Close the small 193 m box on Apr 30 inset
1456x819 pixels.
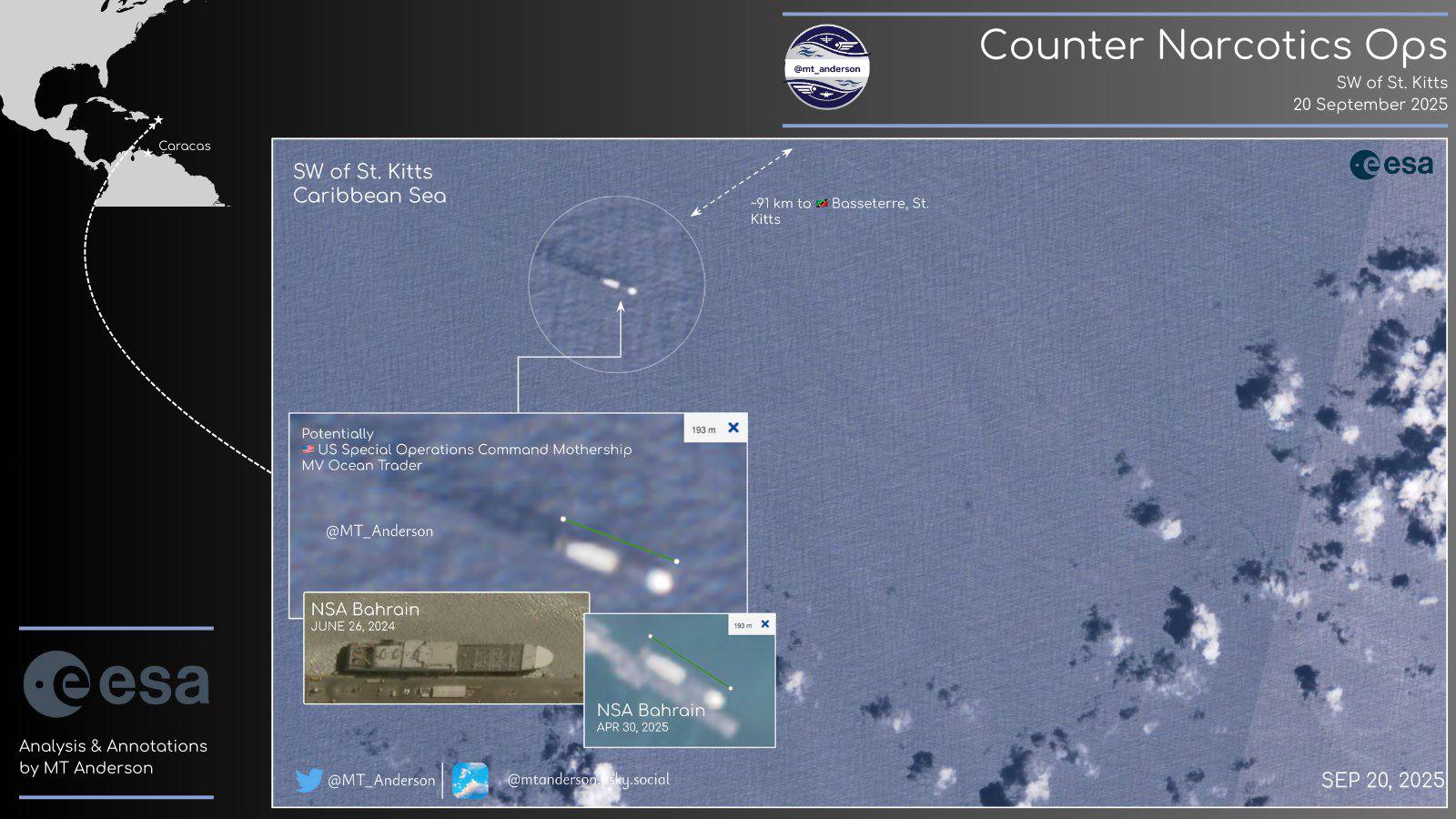tap(764, 624)
